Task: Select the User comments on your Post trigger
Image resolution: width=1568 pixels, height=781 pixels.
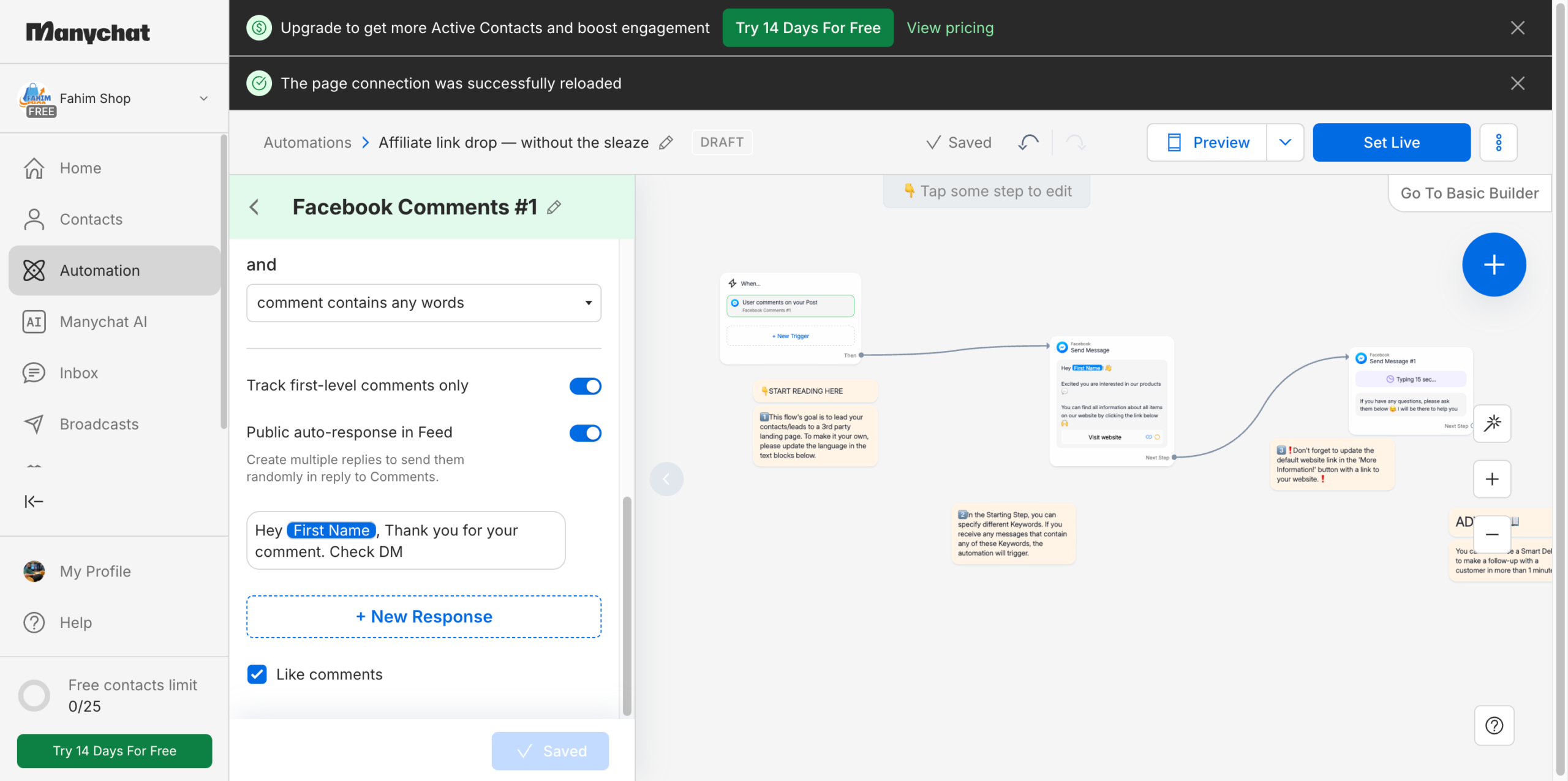Action: (x=790, y=306)
